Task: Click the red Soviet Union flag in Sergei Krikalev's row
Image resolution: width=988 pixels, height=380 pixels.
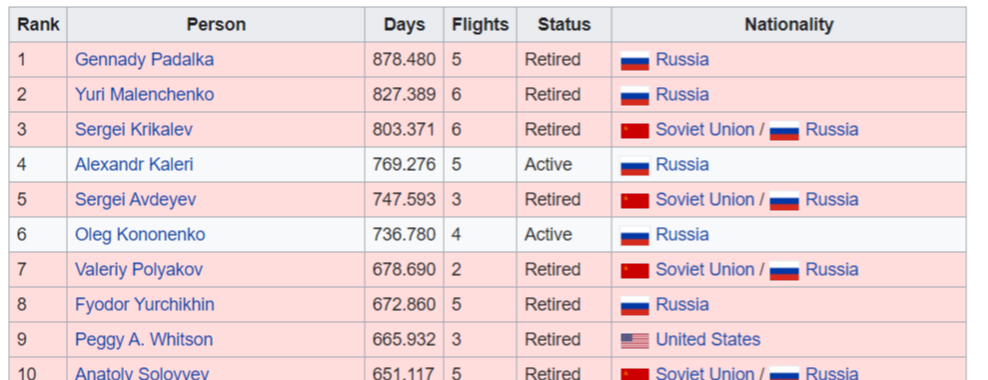Action: coord(635,130)
